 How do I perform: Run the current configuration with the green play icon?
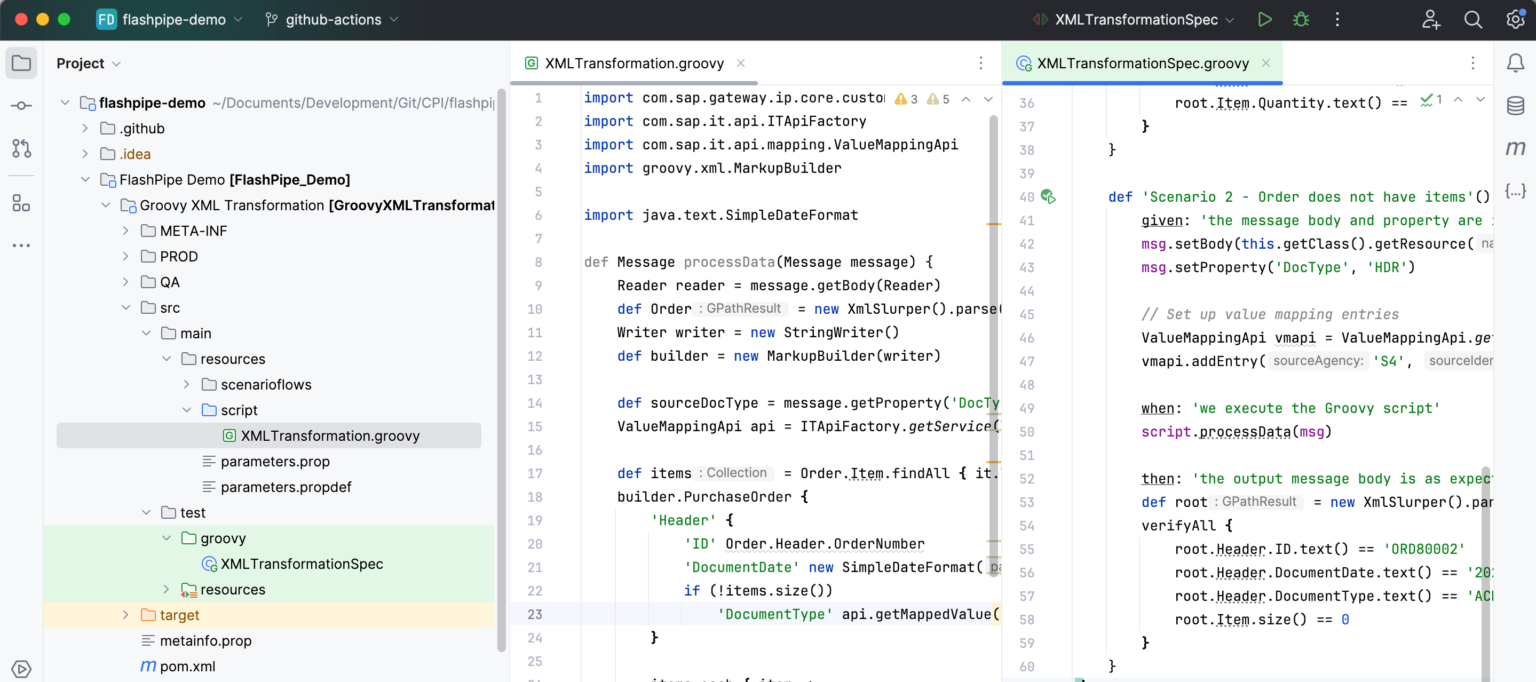pyautogui.click(x=1264, y=18)
